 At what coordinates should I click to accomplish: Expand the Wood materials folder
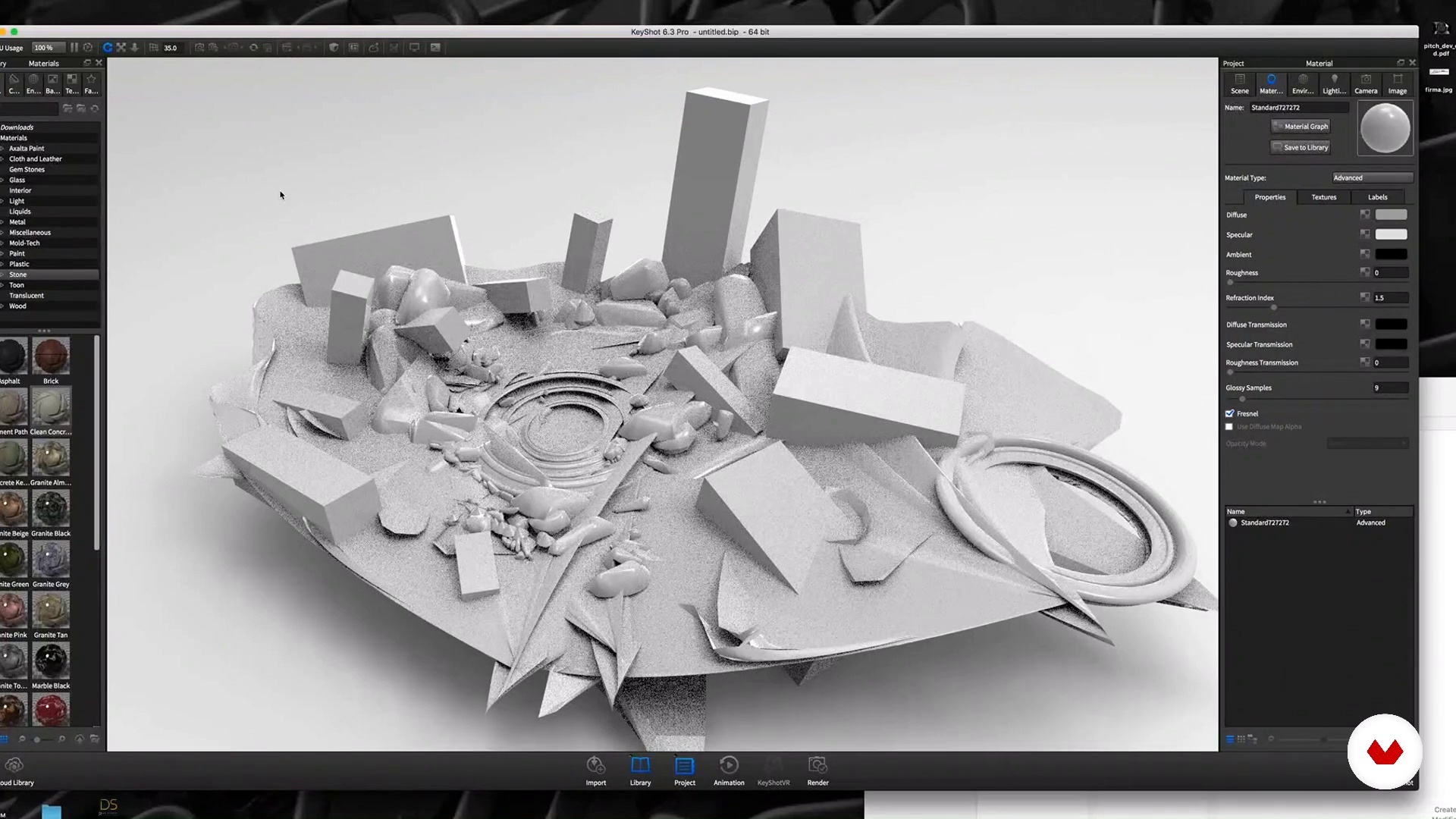[3, 306]
